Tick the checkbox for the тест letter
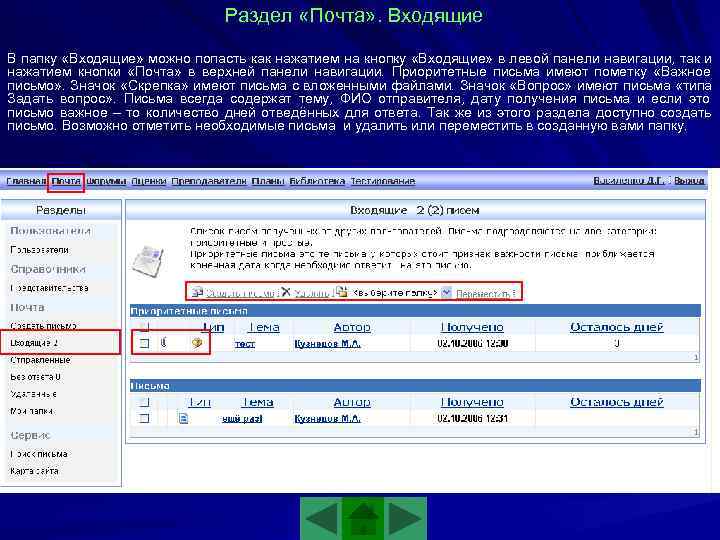720x540 pixels. pyautogui.click(x=144, y=343)
